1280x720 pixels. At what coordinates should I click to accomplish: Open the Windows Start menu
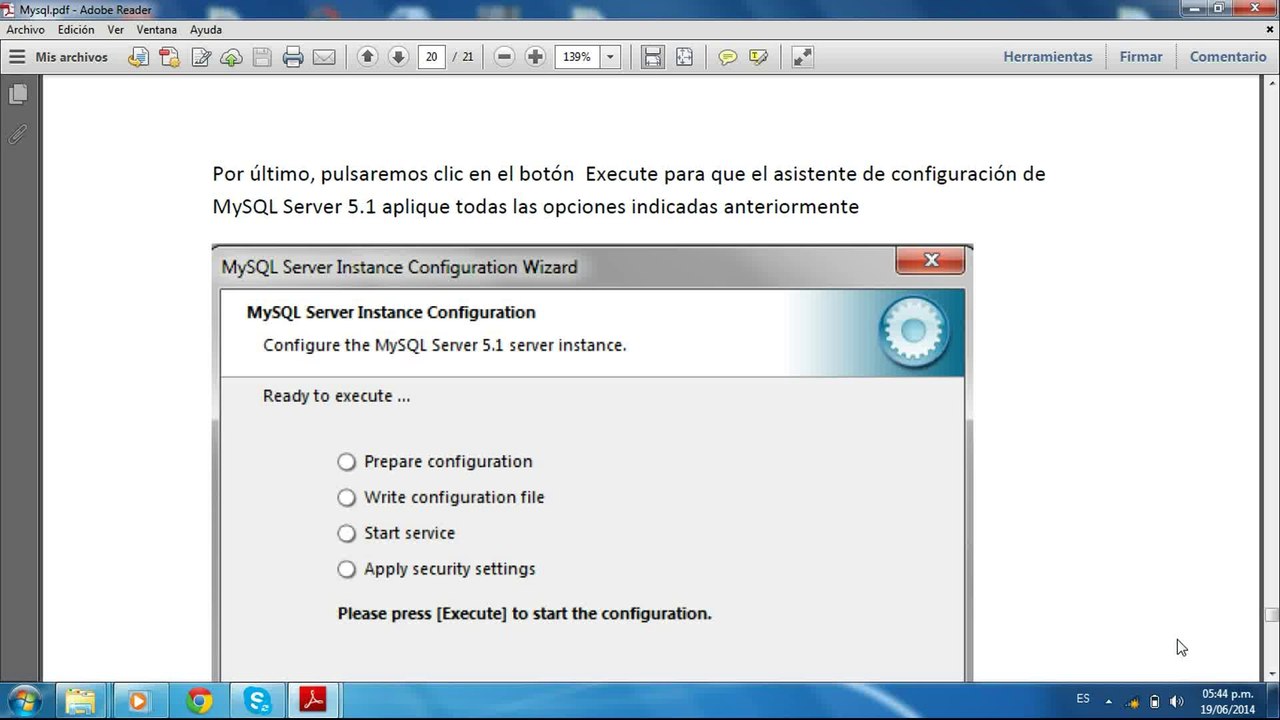click(23, 700)
